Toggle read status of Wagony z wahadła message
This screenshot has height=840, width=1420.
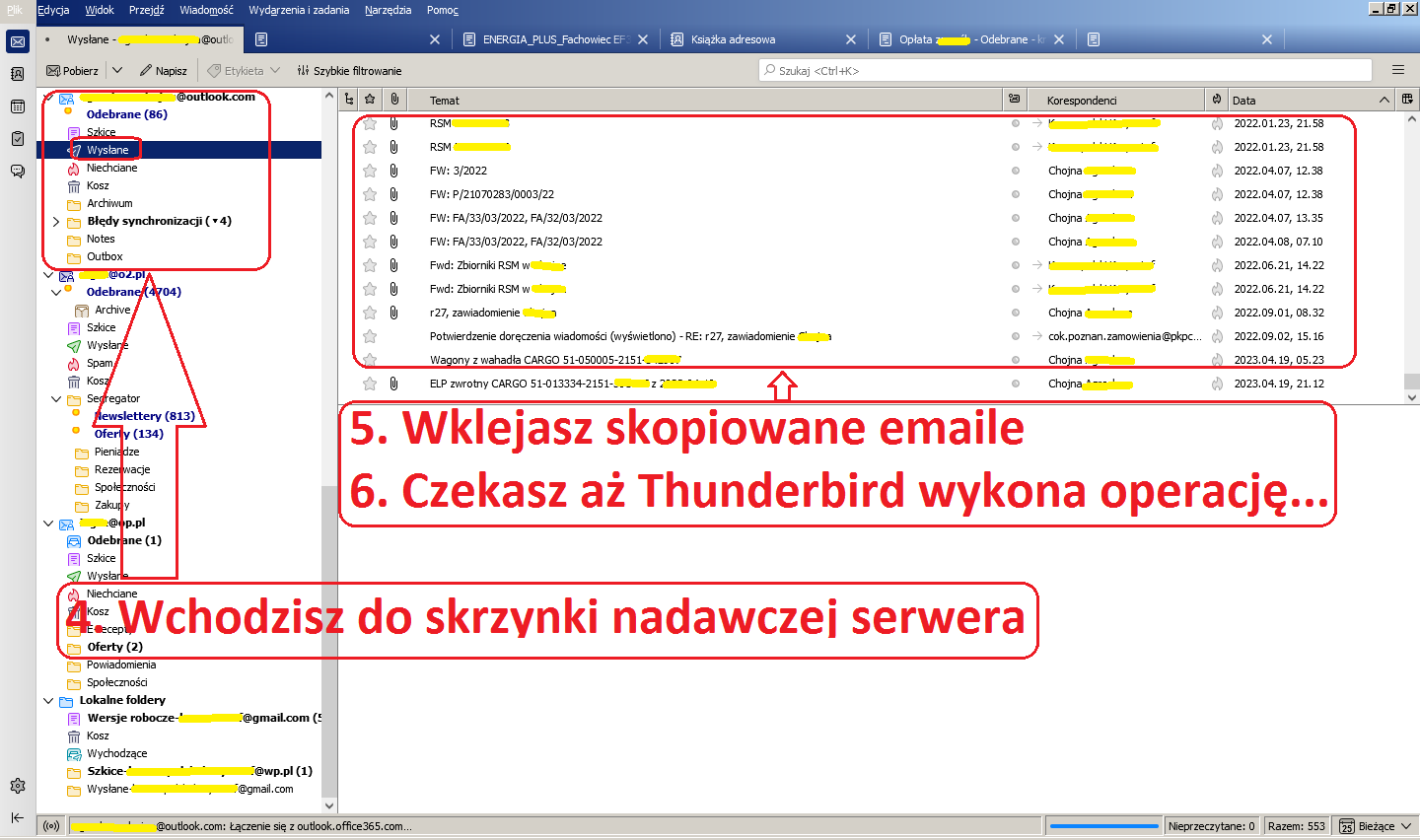point(1015,360)
